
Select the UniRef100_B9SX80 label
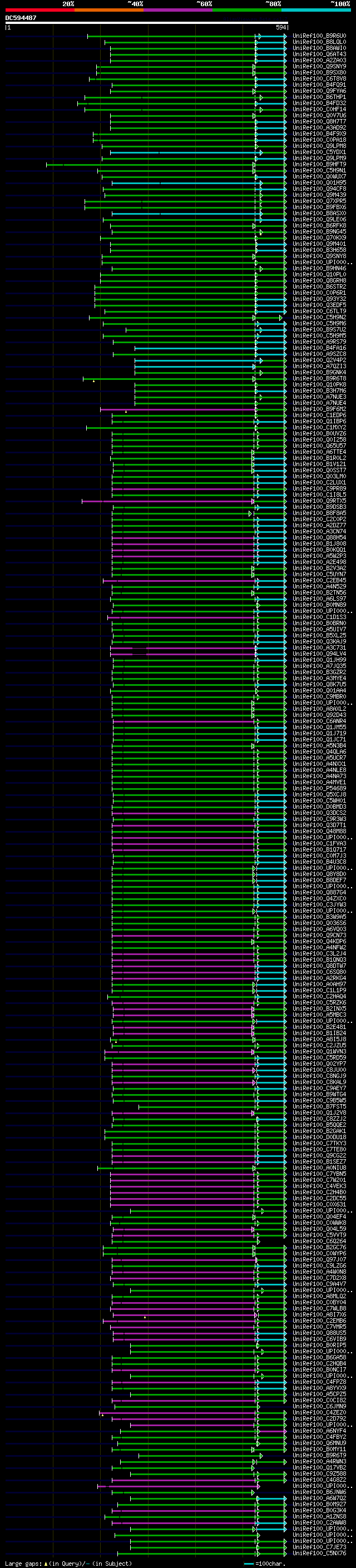319,72
